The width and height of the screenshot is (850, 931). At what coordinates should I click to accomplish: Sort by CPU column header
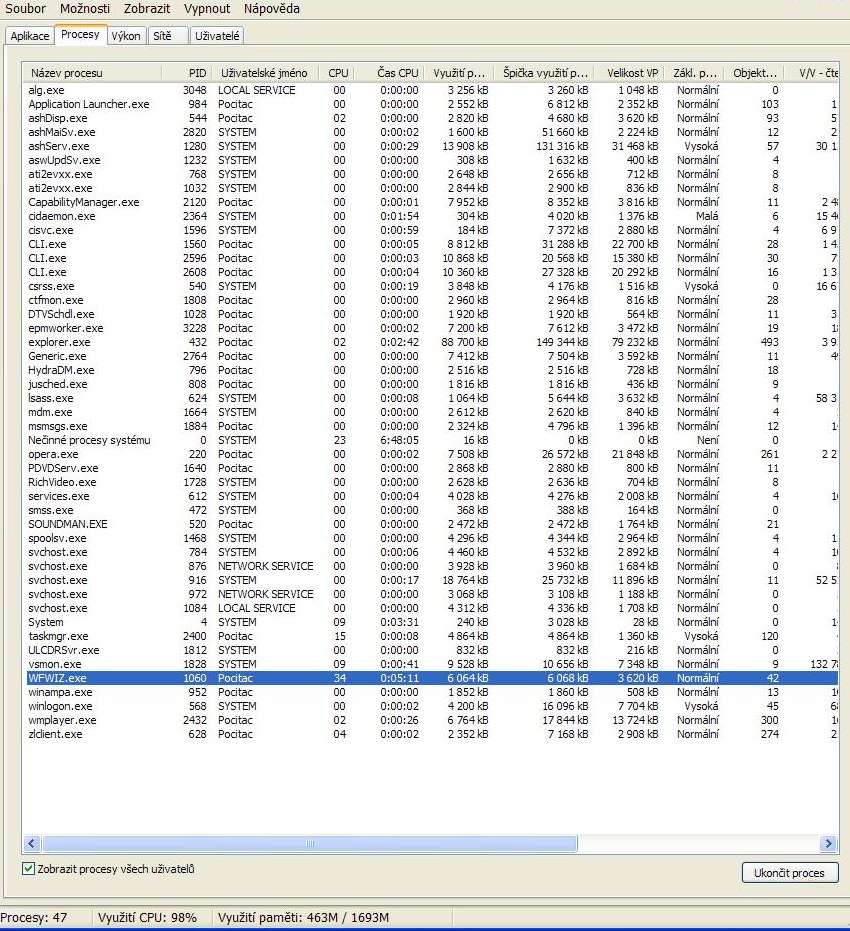[338, 73]
